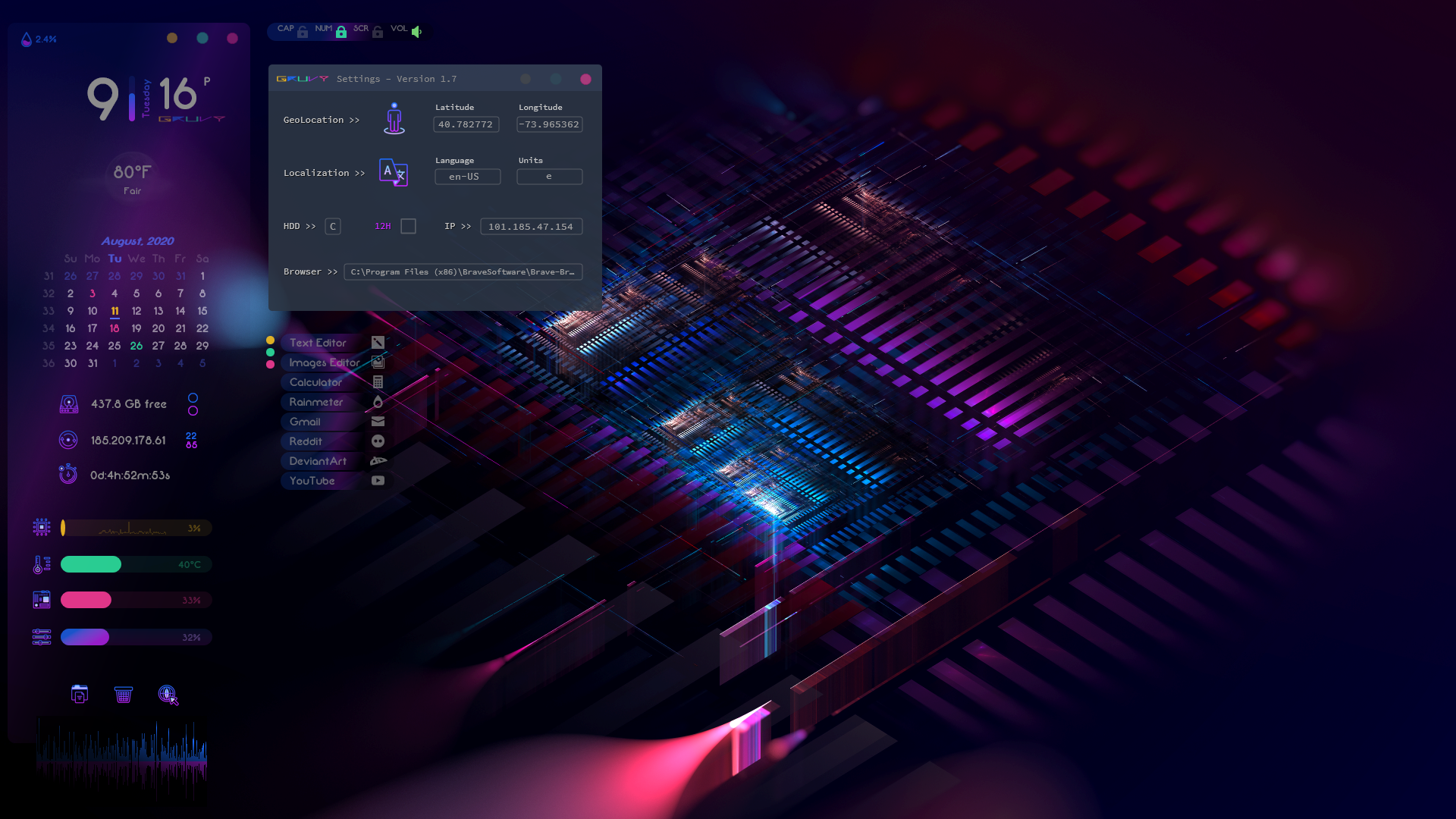The width and height of the screenshot is (1456, 819).
Task: Click the Gruvy logo in Settings title bar
Action: click(303, 79)
